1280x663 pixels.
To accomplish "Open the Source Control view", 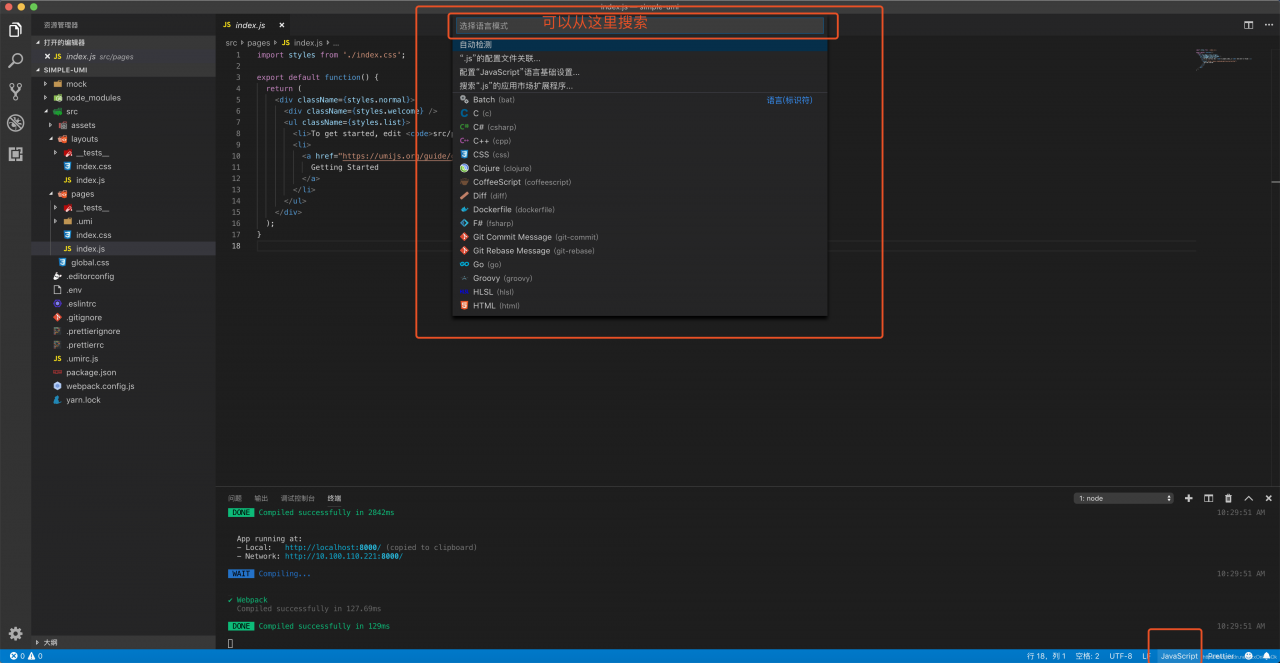I will 15,92.
